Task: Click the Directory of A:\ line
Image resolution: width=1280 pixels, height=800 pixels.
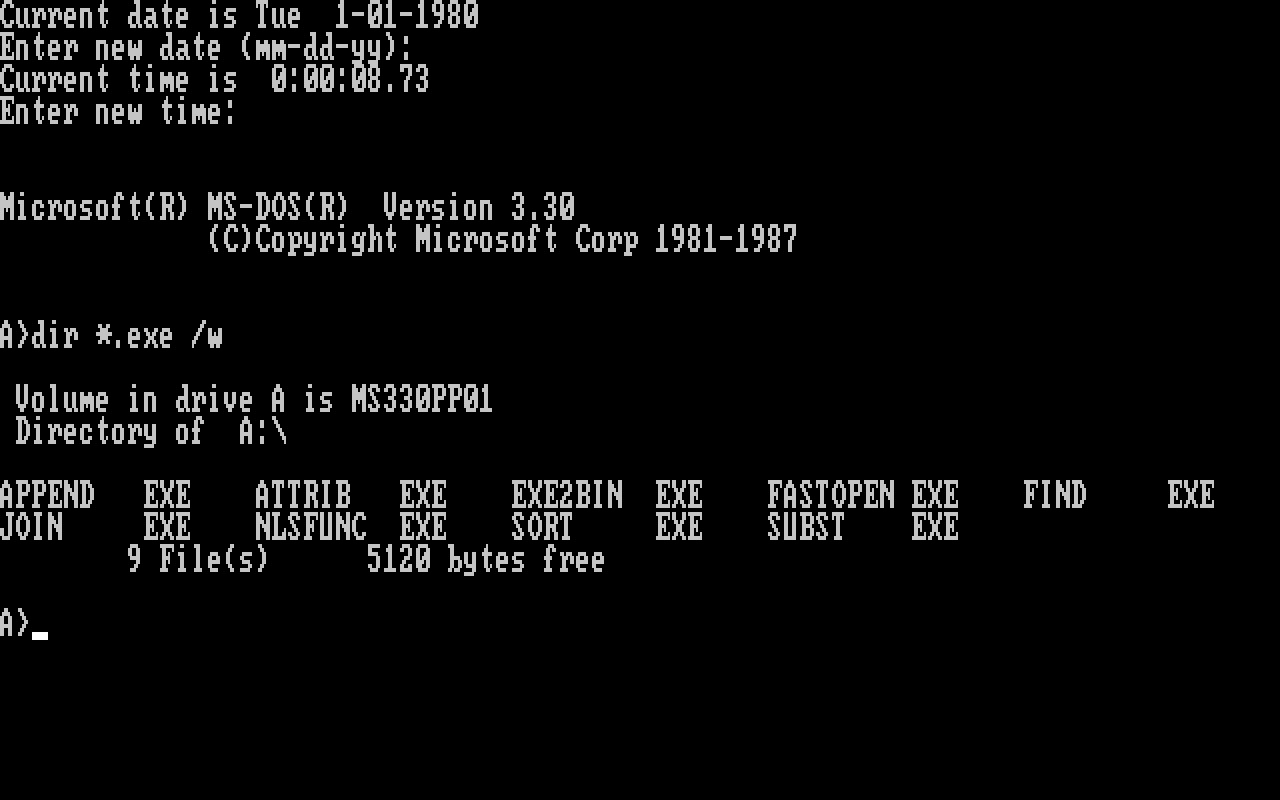Action: 152,432
